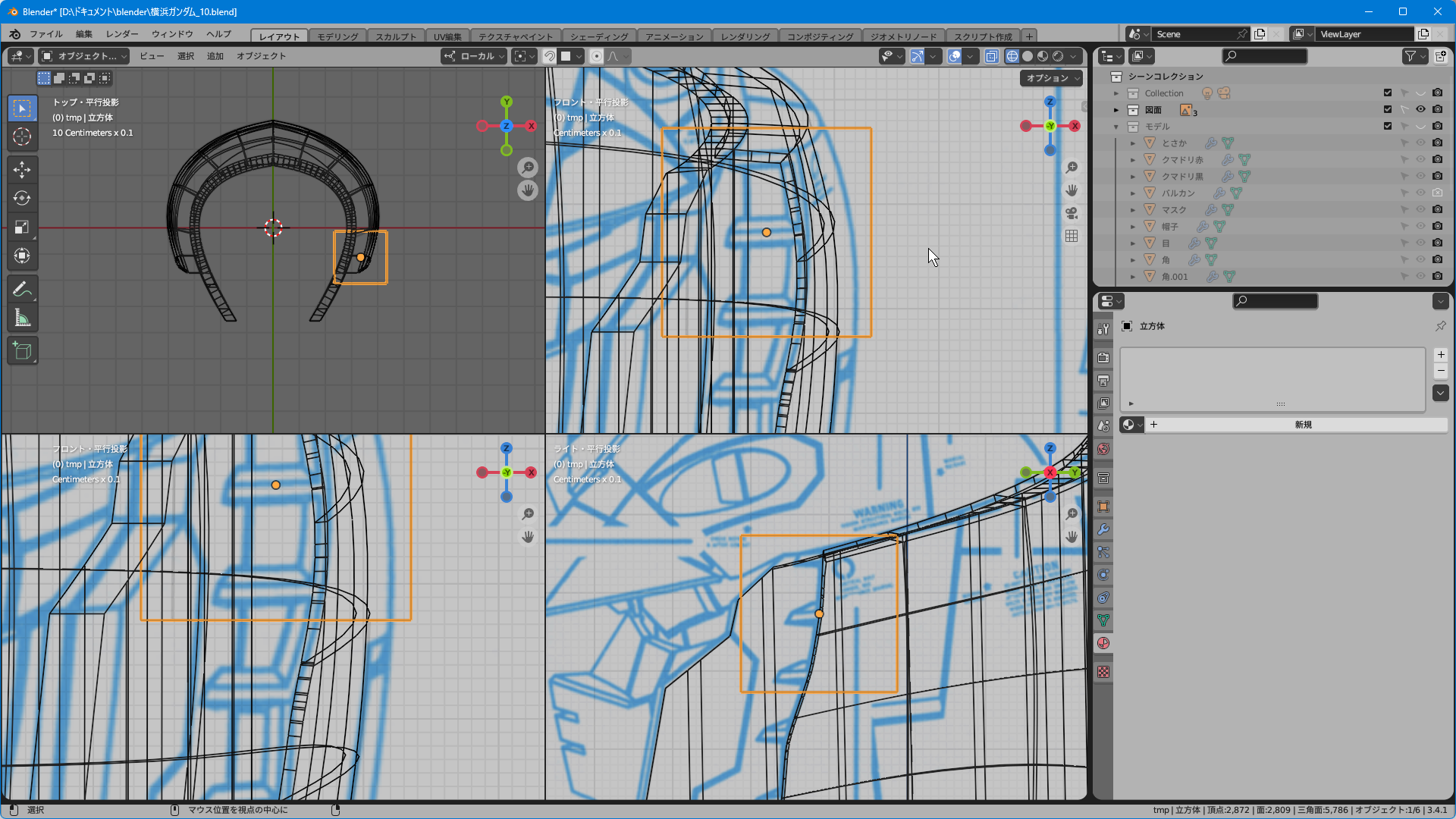Click the outliner search field
The height and width of the screenshot is (819, 1456).
click(1265, 56)
